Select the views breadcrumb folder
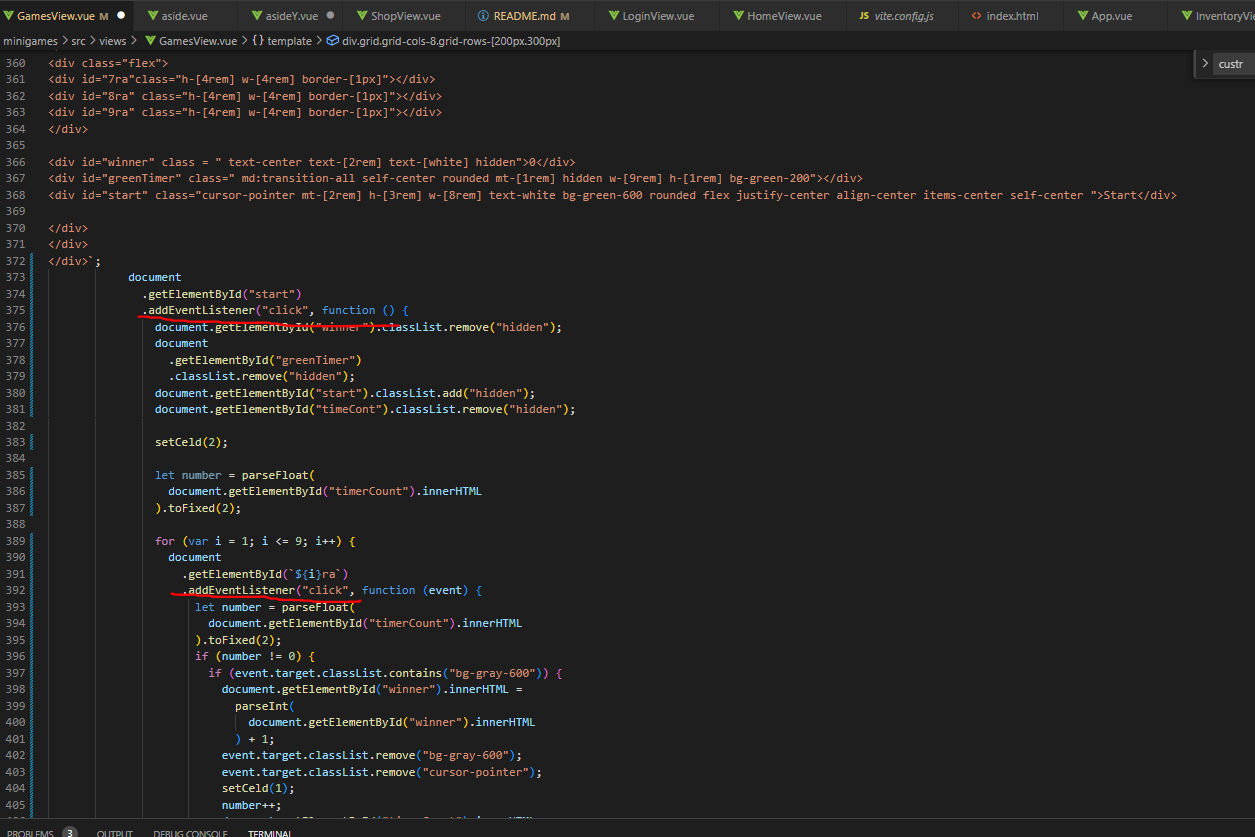The image size is (1255, 837). pos(113,41)
